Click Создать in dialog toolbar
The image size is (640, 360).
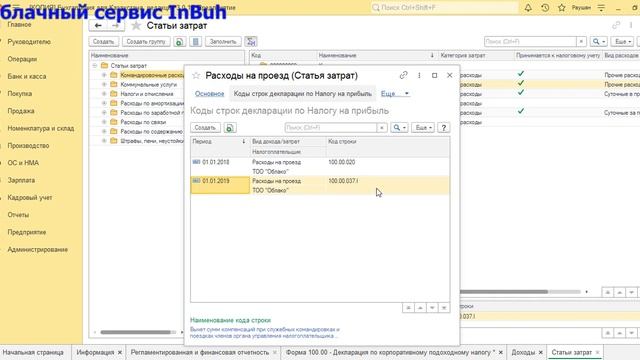pos(205,128)
